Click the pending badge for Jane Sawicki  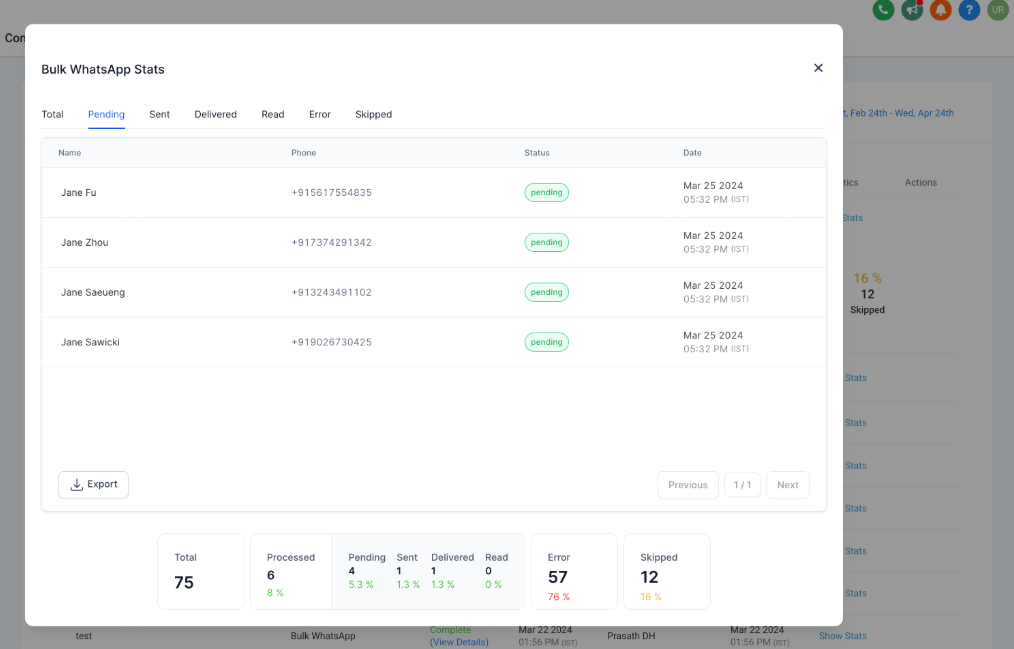coord(546,342)
